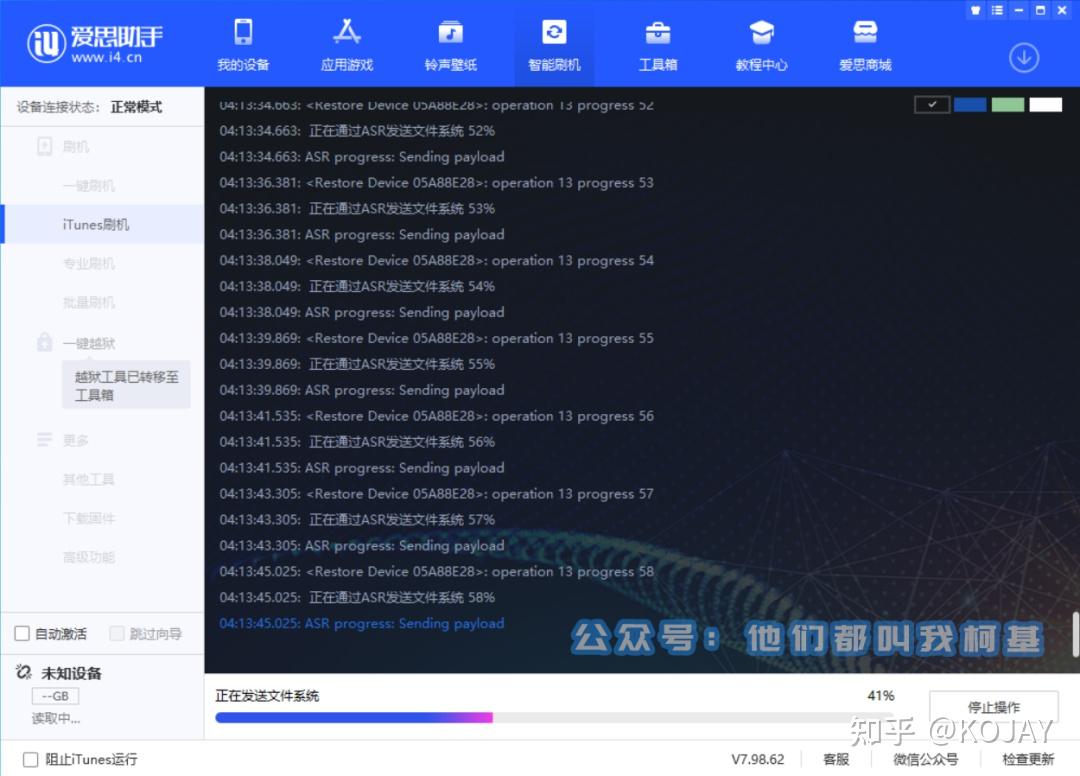Click the 停止操作 stop button
This screenshot has width=1080, height=776.
(x=993, y=707)
